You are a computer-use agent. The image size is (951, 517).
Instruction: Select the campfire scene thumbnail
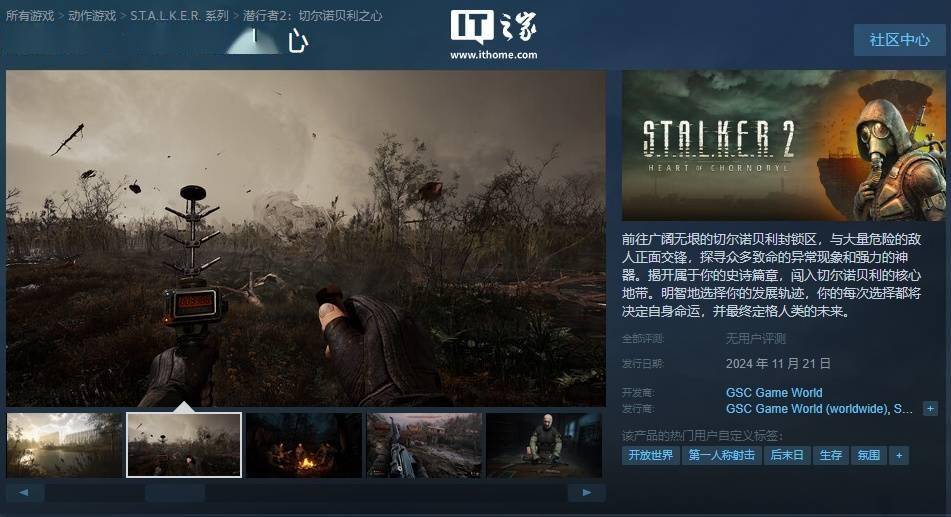(x=304, y=445)
